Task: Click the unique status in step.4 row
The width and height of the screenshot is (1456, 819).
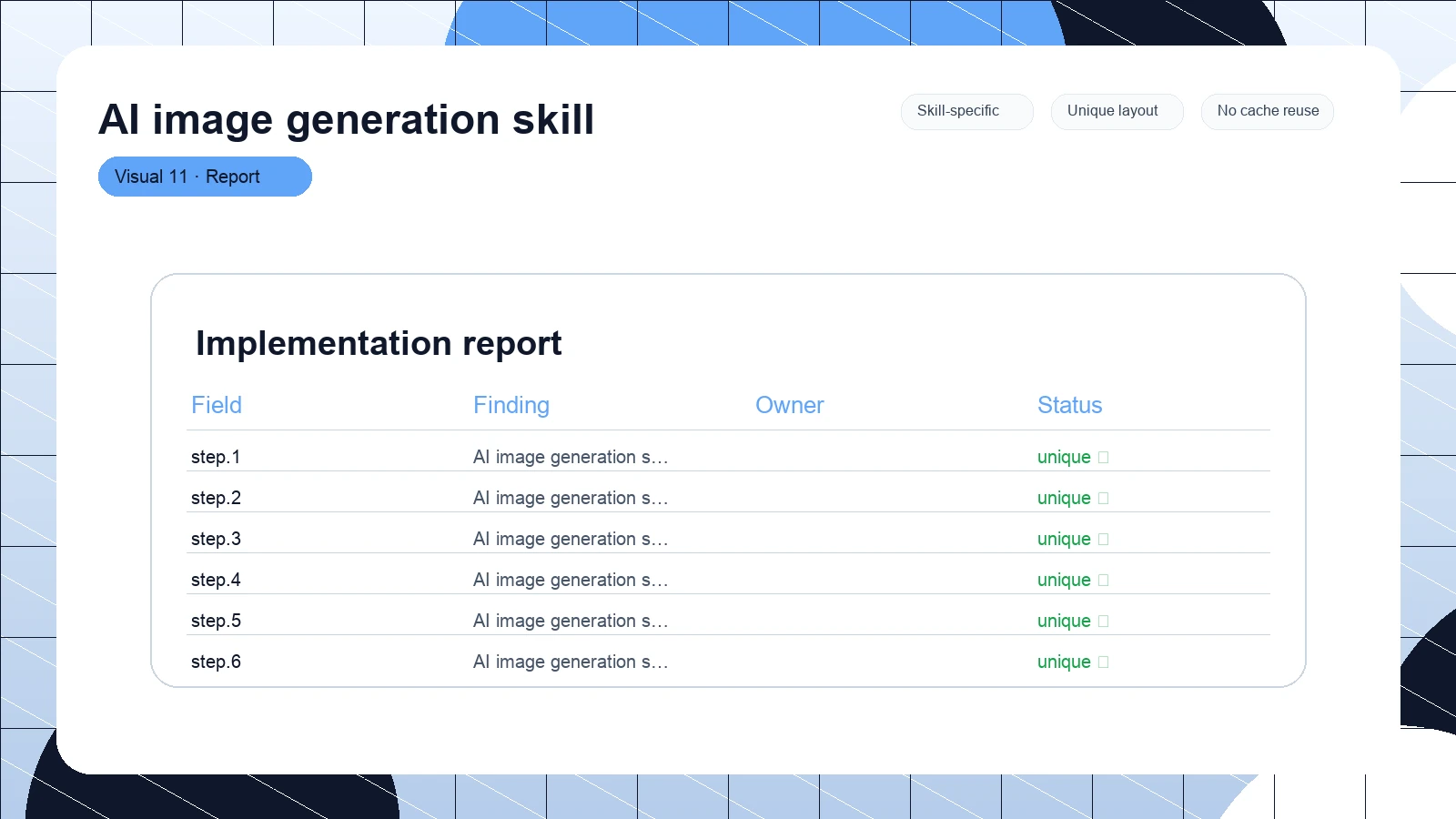Action: (x=1064, y=580)
